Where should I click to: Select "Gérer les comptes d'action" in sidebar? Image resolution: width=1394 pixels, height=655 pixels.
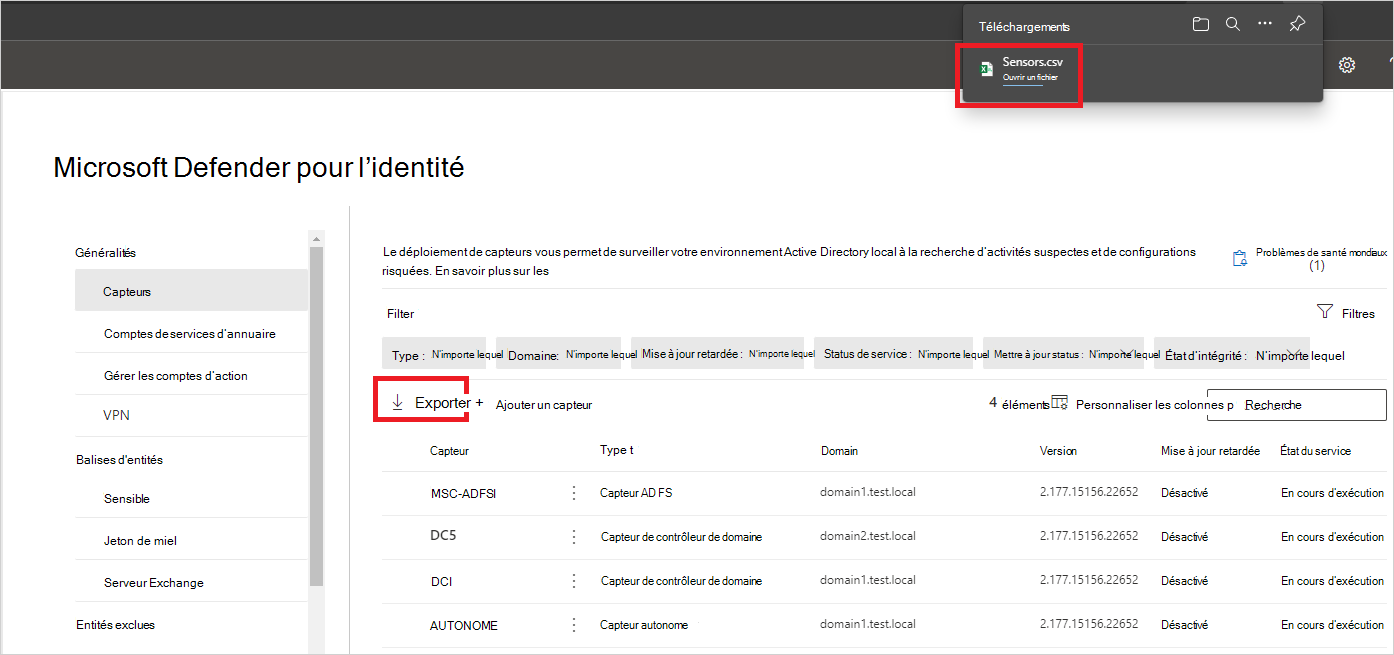pyautogui.click(x=176, y=375)
